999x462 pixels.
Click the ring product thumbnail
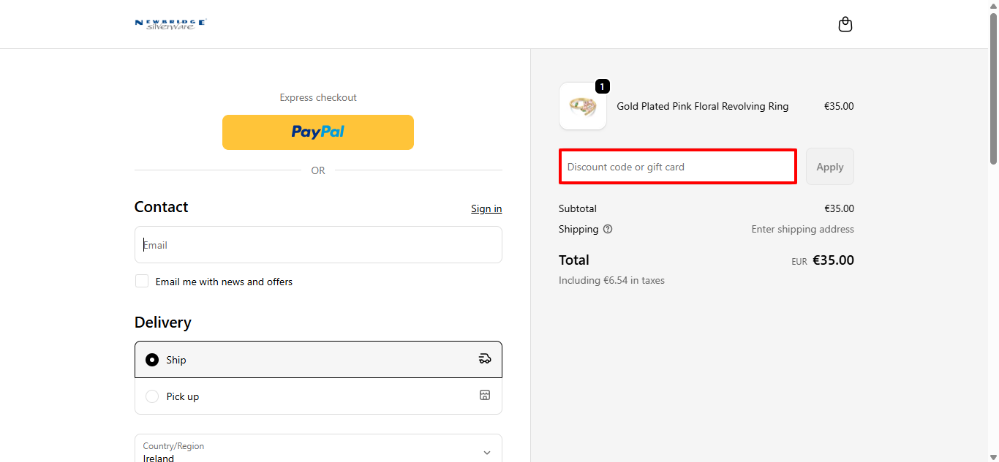[583, 107]
